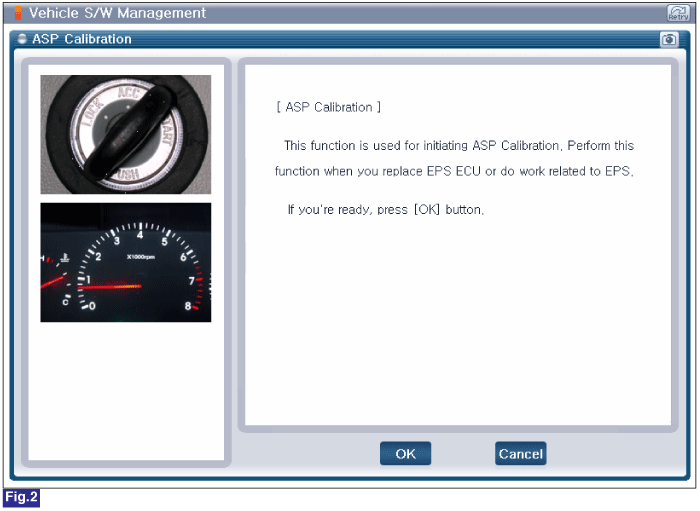Click the 'Vehicle S/W Management' title text
This screenshot has width=700, height=511.
117,13
